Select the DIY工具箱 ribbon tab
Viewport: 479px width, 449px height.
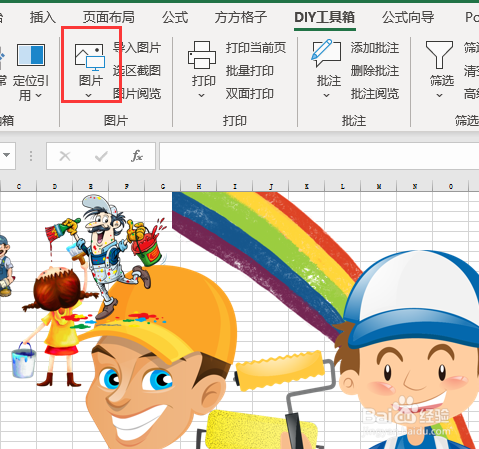(325, 17)
